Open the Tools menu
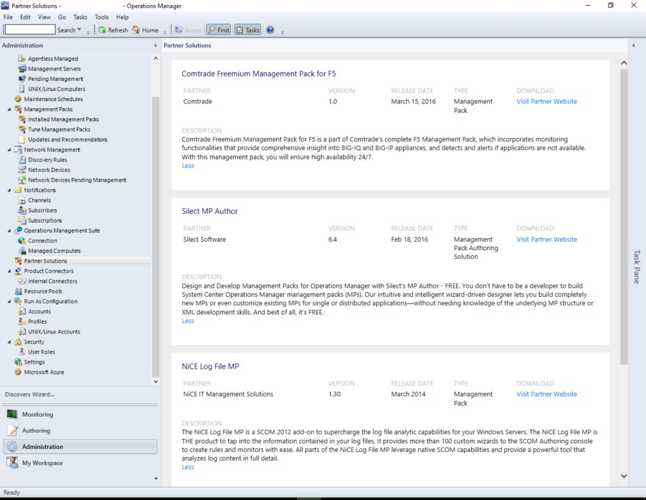This screenshot has height=500, width=646. pos(102,17)
